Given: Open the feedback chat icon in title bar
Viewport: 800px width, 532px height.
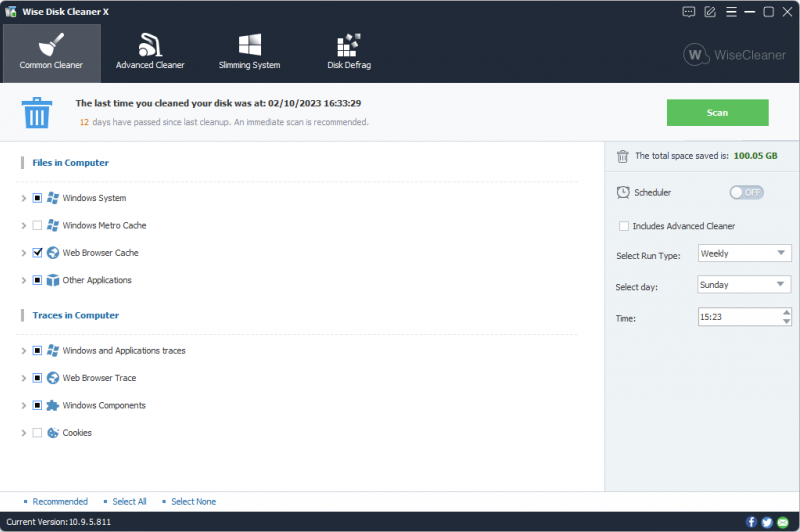Looking at the screenshot, I should coord(689,12).
